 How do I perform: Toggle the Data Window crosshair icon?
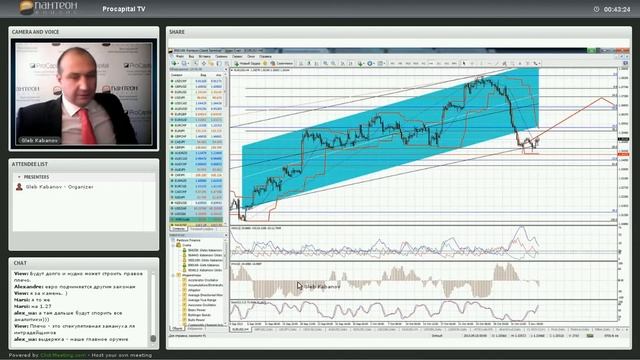coord(204,63)
